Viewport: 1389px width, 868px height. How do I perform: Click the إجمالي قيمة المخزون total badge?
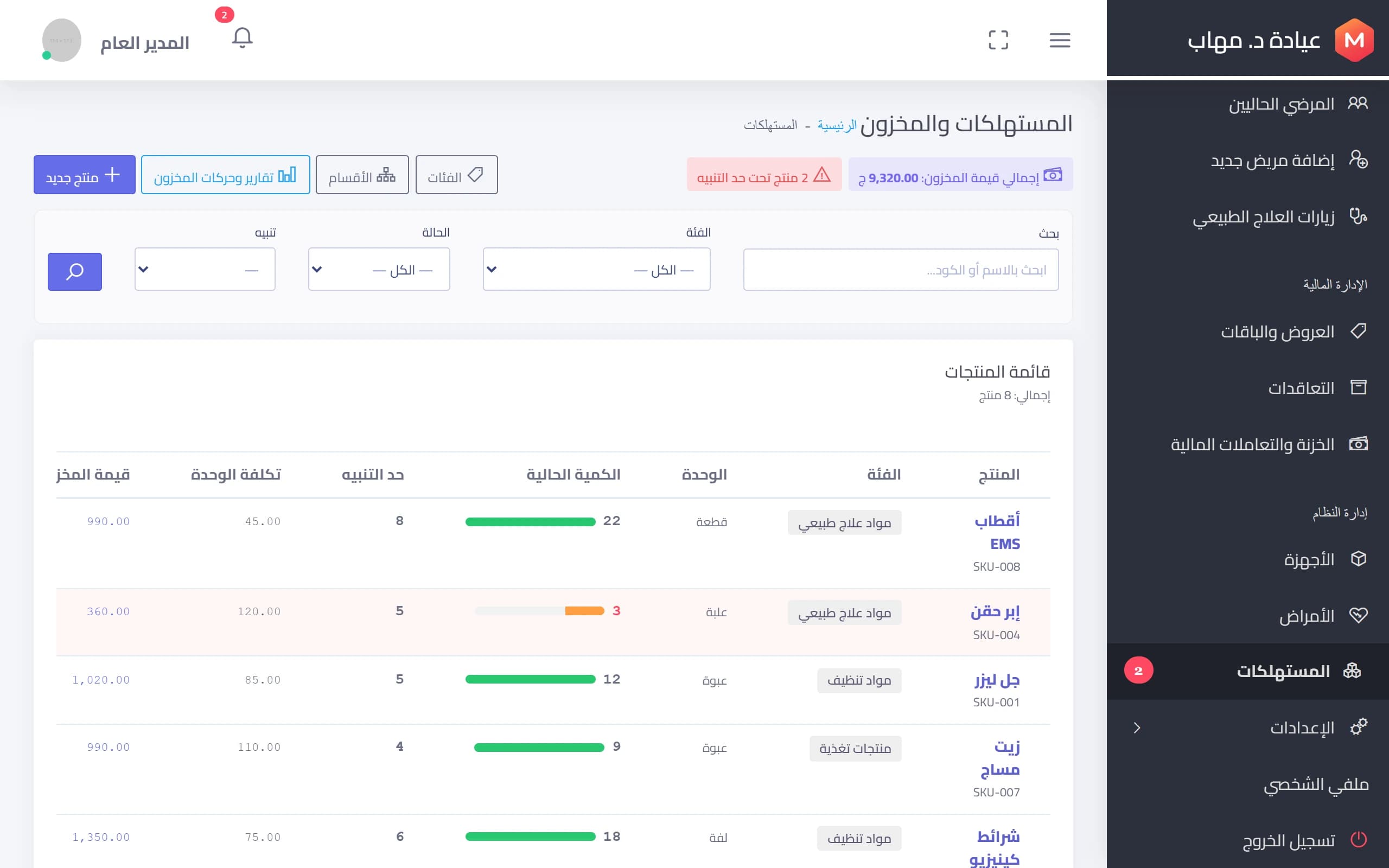960,175
